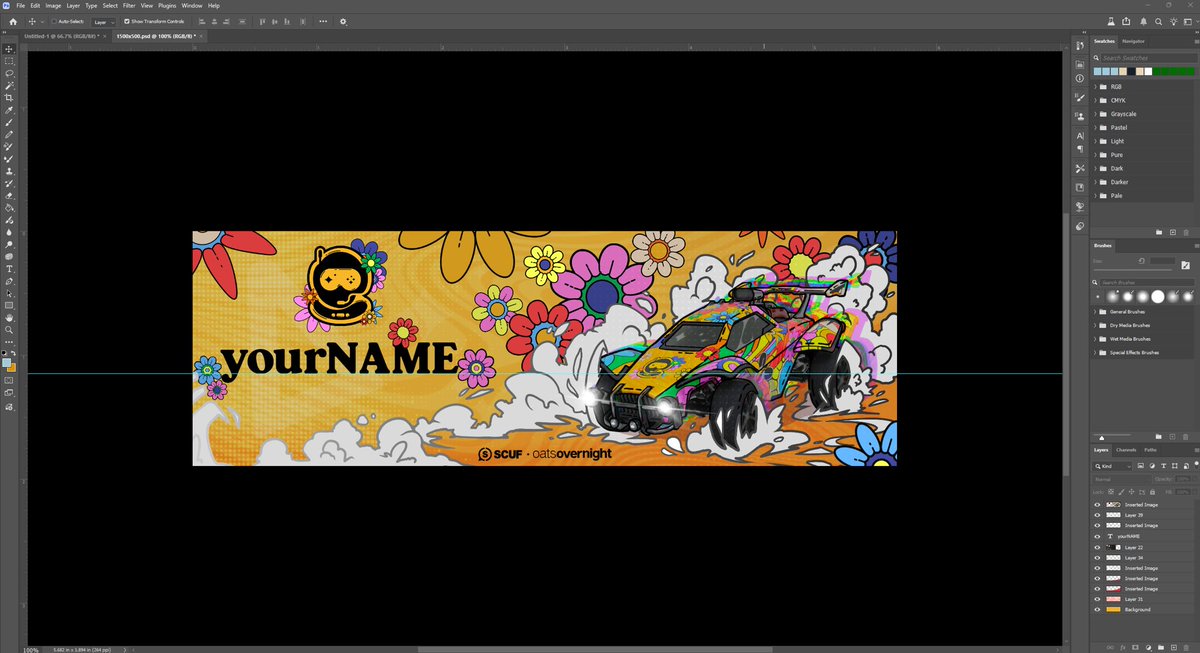Open the Properties panel info icon
The height and width of the screenshot is (653, 1200).
pos(1080,78)
